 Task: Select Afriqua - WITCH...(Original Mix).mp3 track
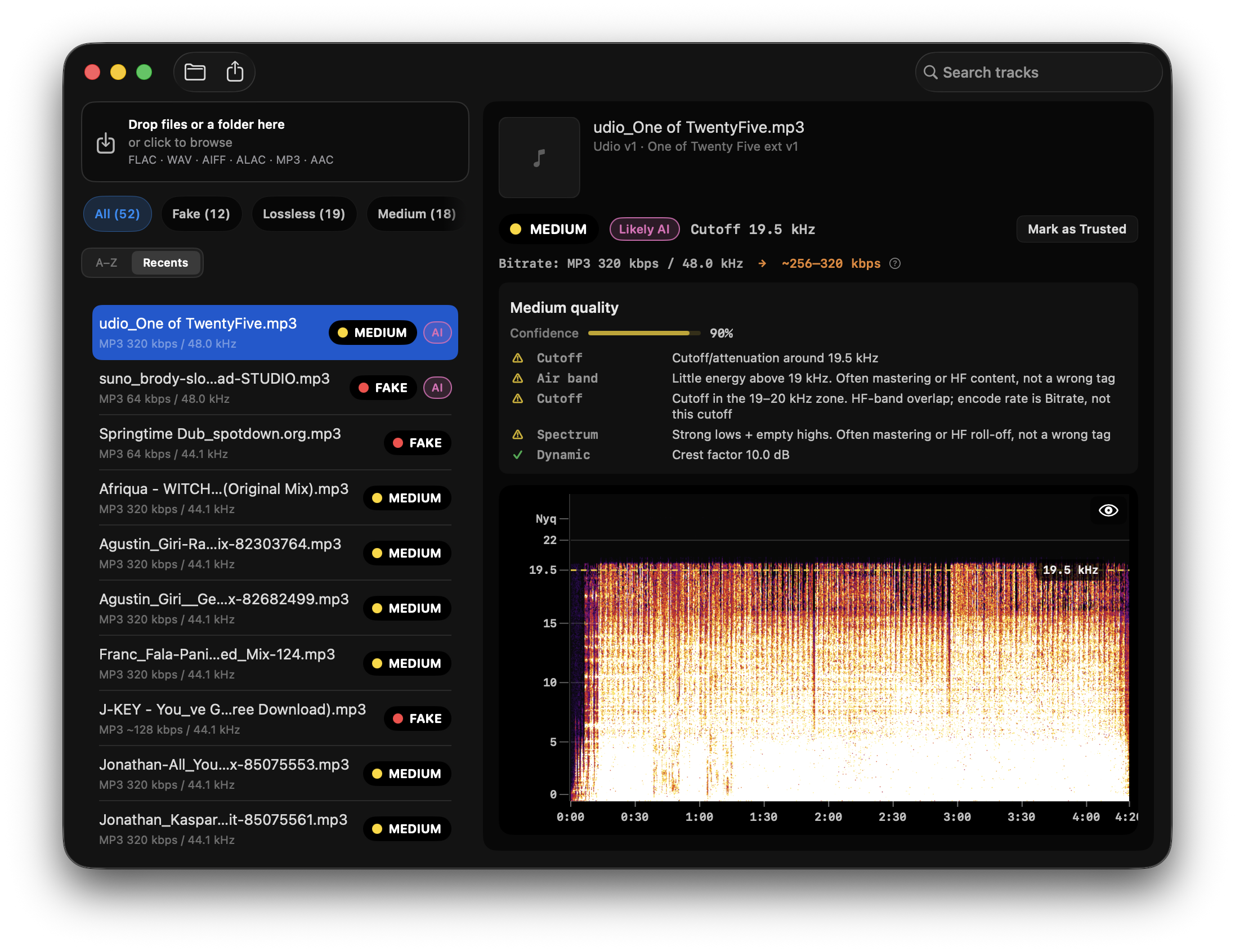275,498
